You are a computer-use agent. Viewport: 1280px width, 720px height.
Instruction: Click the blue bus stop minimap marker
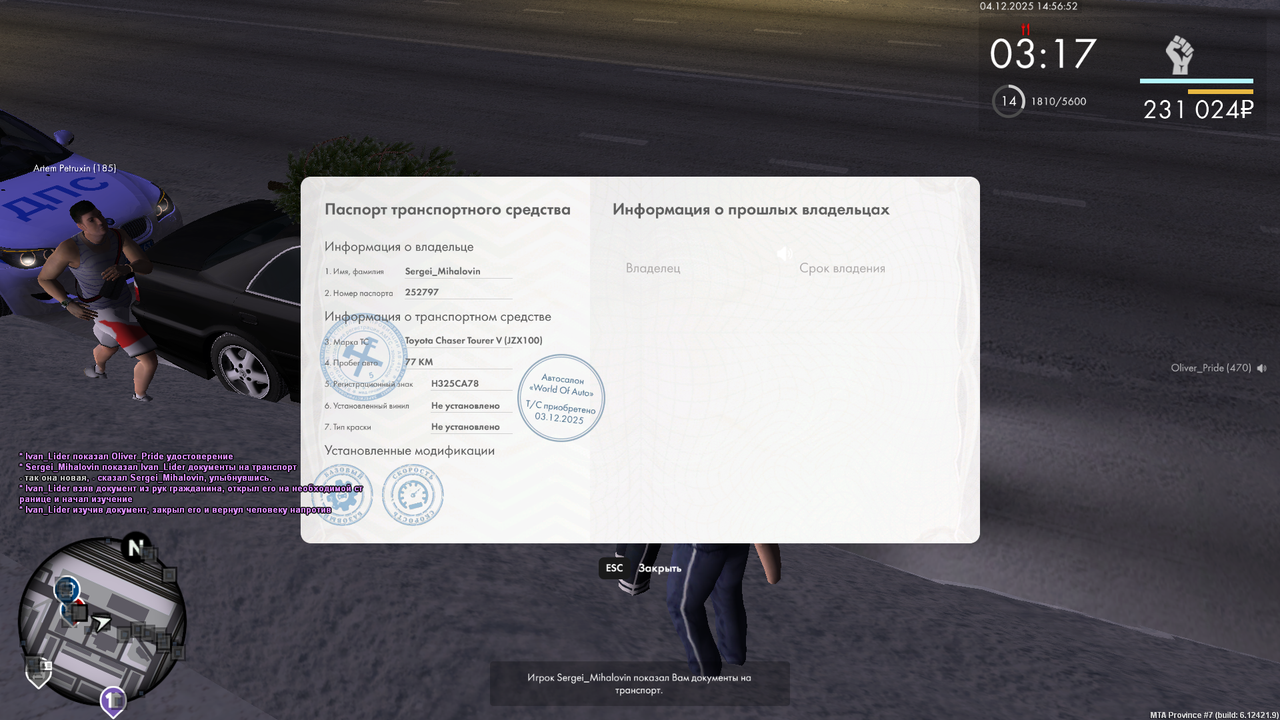67,588
